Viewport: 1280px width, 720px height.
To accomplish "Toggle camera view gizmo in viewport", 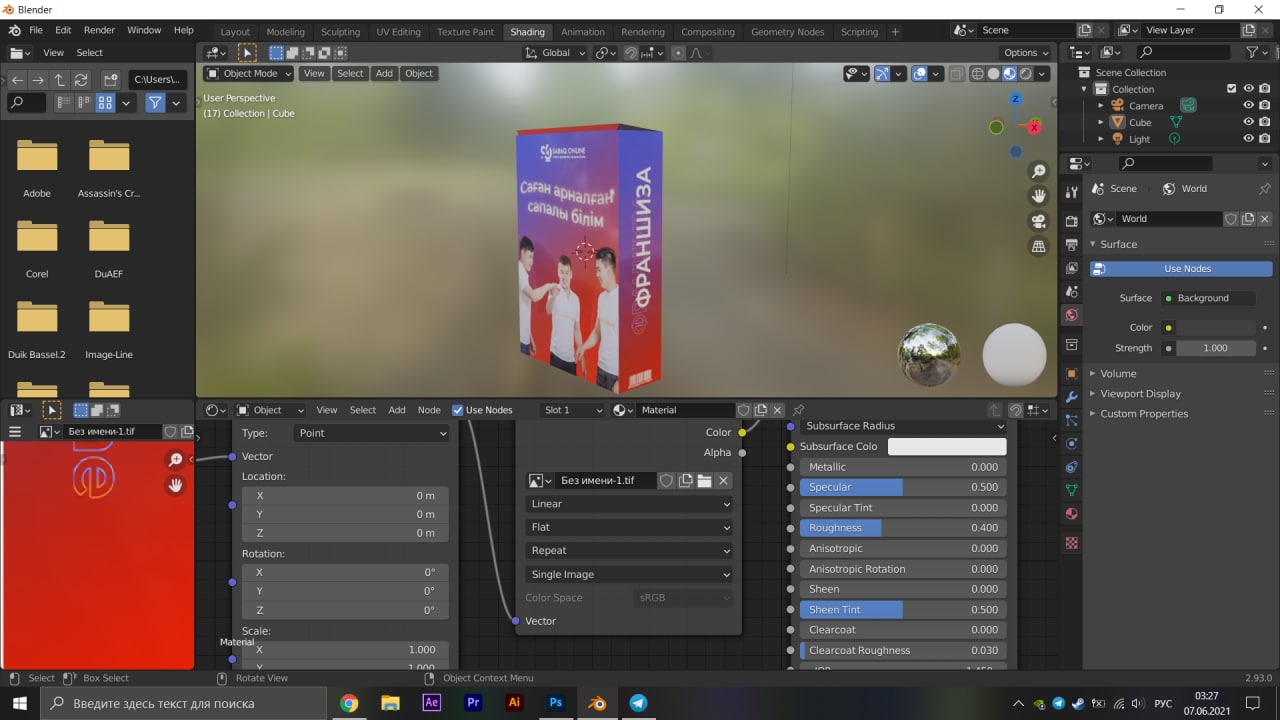I will tap(1039, 221).
